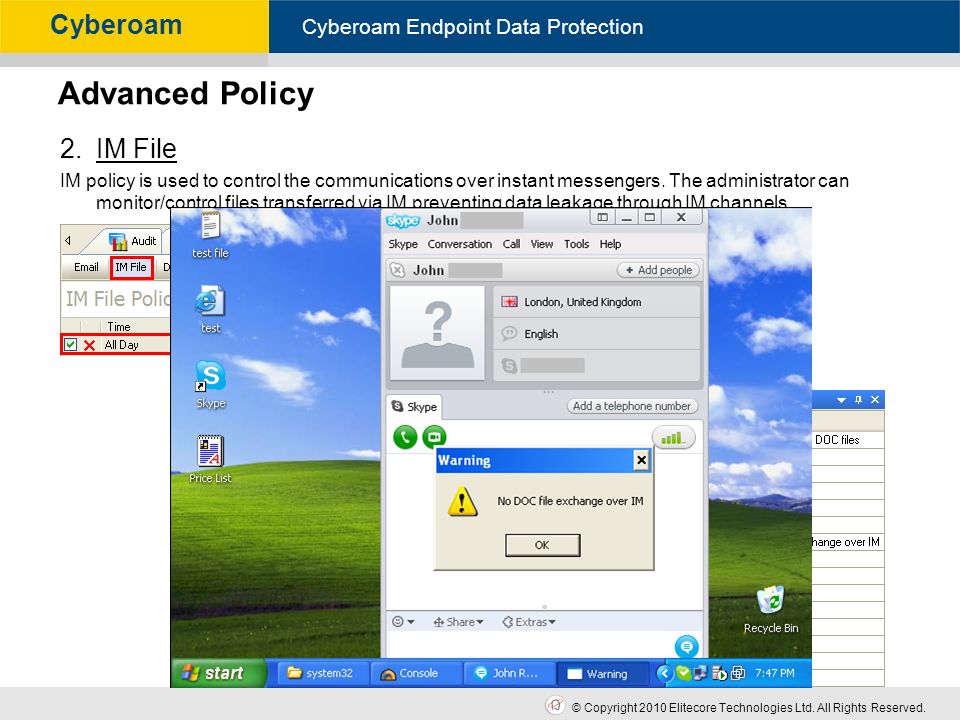Click the contact status icon beside John
960x720 pixels.
(x=398, y=270)
